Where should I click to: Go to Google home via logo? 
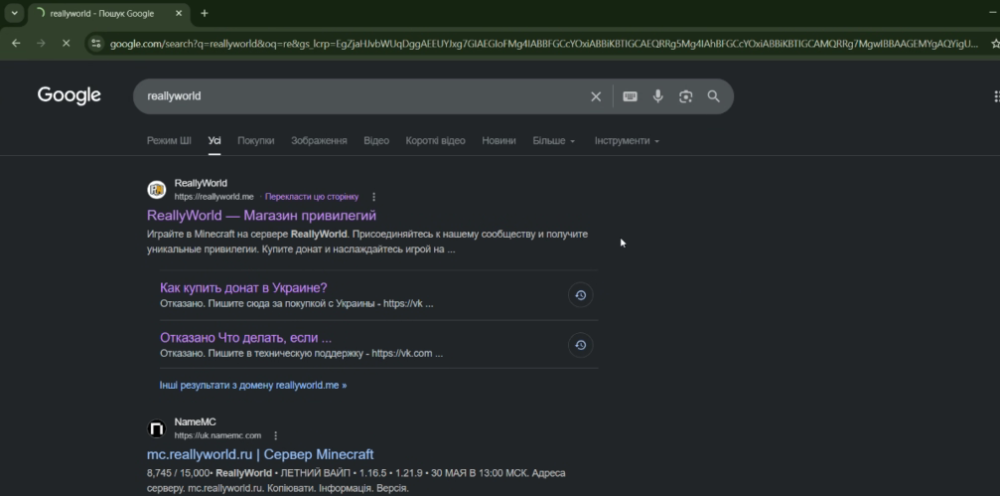click(69, 96)
